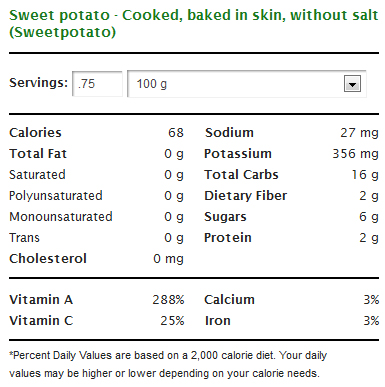Viewport: 385px width, 387px height.
Task: Click the Calories label
Action: [35, 133]
